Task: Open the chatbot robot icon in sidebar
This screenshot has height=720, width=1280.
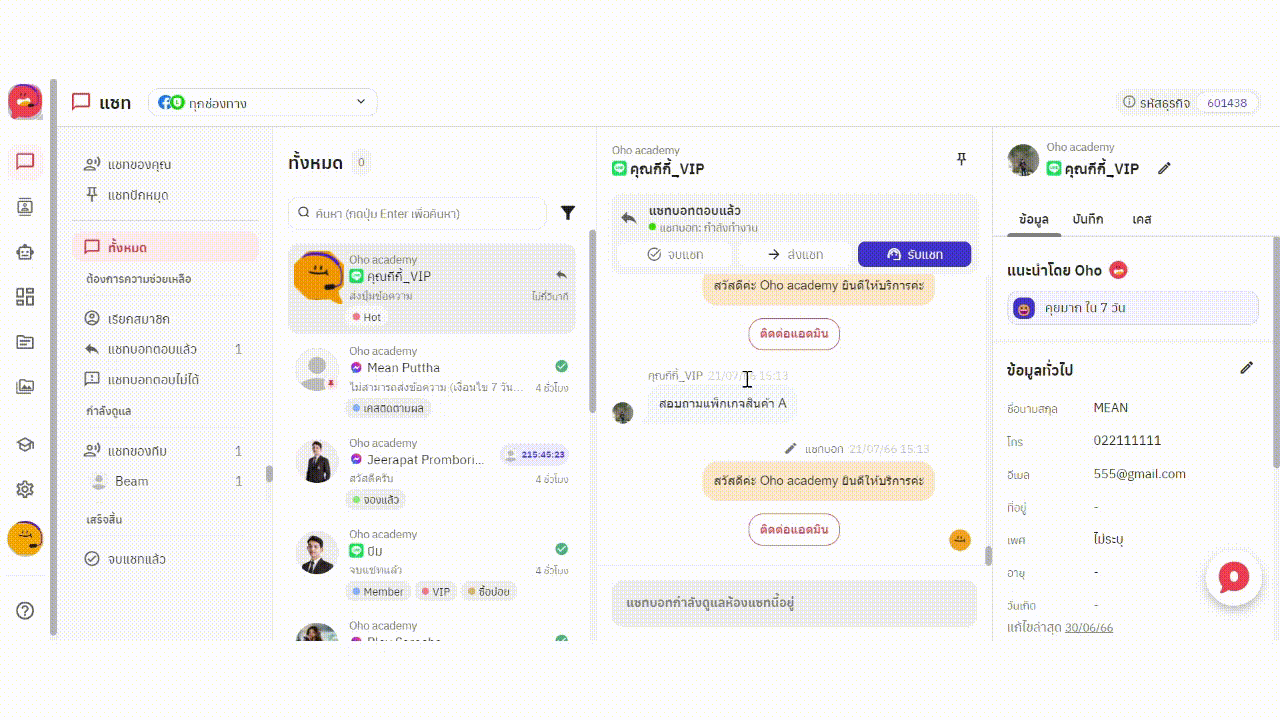Action: point(25,252)
